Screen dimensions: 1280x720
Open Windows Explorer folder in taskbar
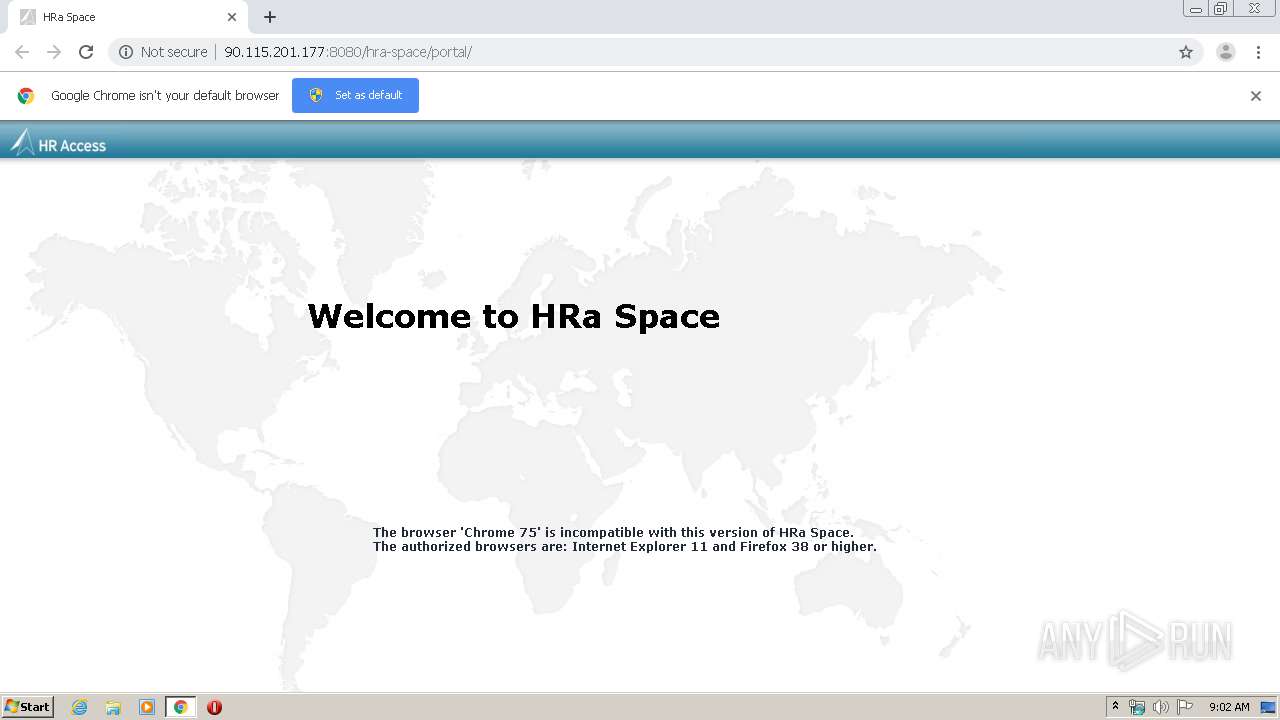[113, 707]
